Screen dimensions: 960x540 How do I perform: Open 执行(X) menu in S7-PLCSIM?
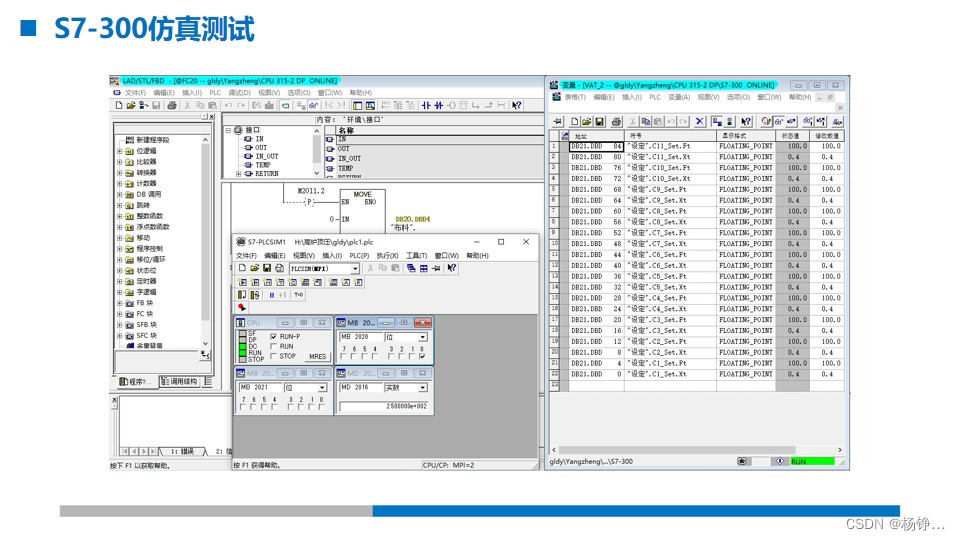[x=387, y=256]
